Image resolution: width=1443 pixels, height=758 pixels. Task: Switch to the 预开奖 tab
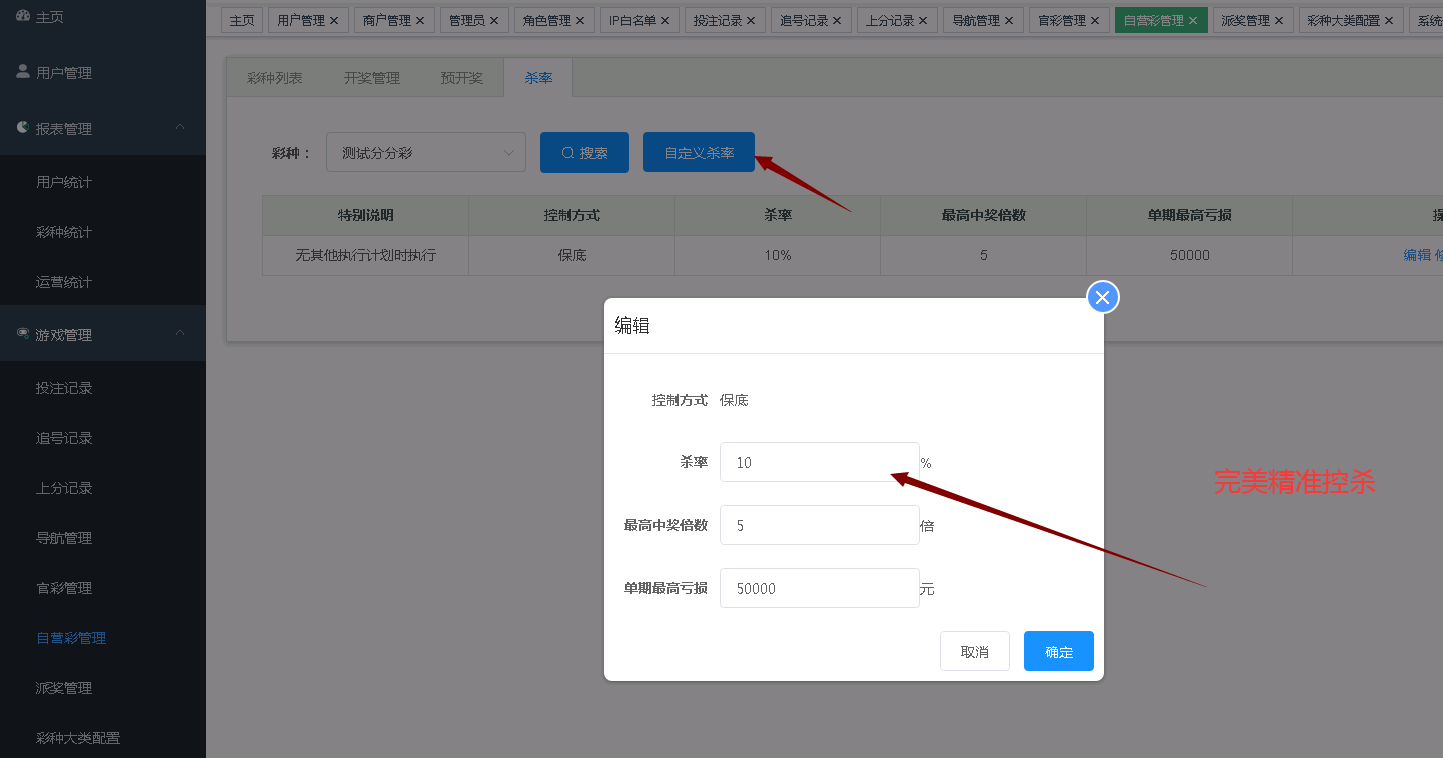pyautogui.click(x=461, y=78)
